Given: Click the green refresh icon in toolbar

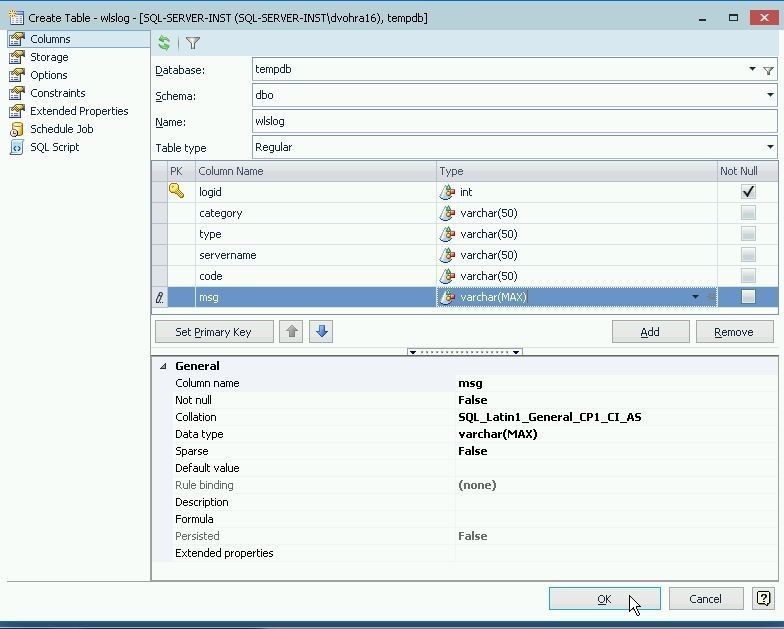Looking at the screenshot, I should [x=164, y=43].
